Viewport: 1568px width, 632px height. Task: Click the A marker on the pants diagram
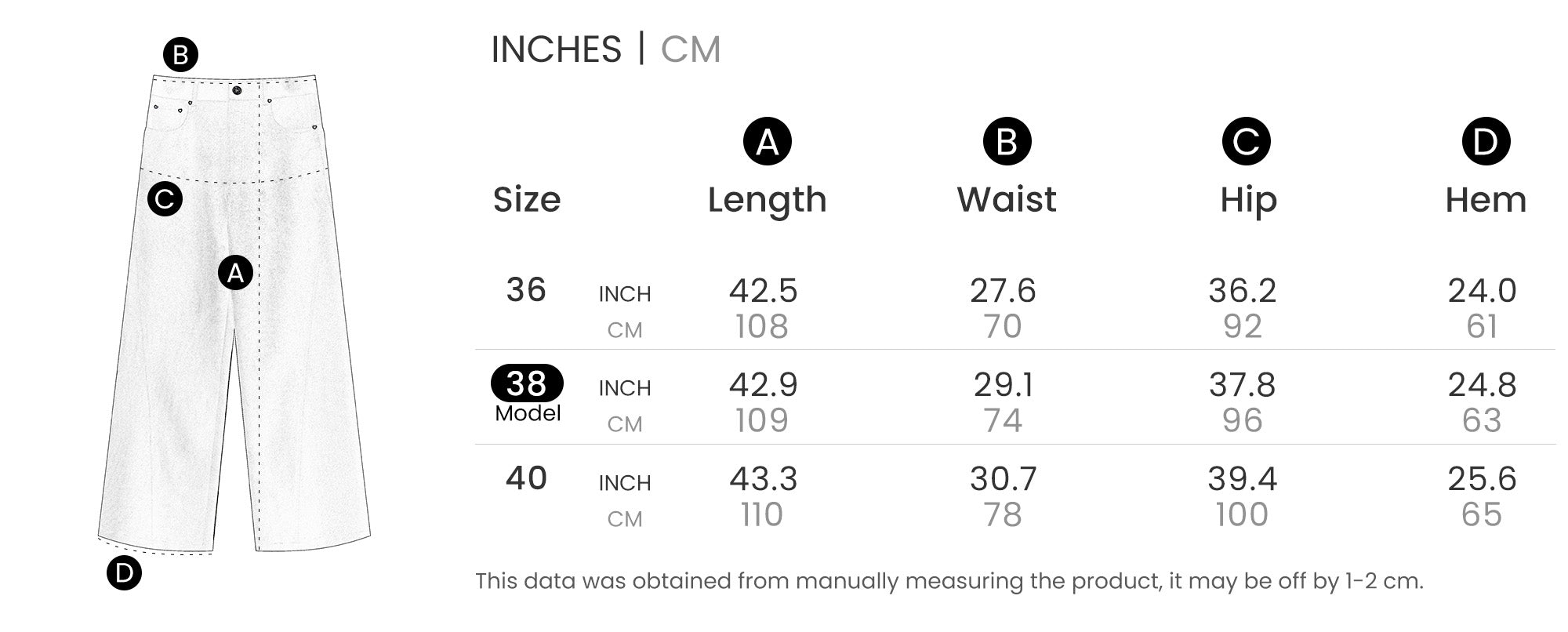coord(235,273)
